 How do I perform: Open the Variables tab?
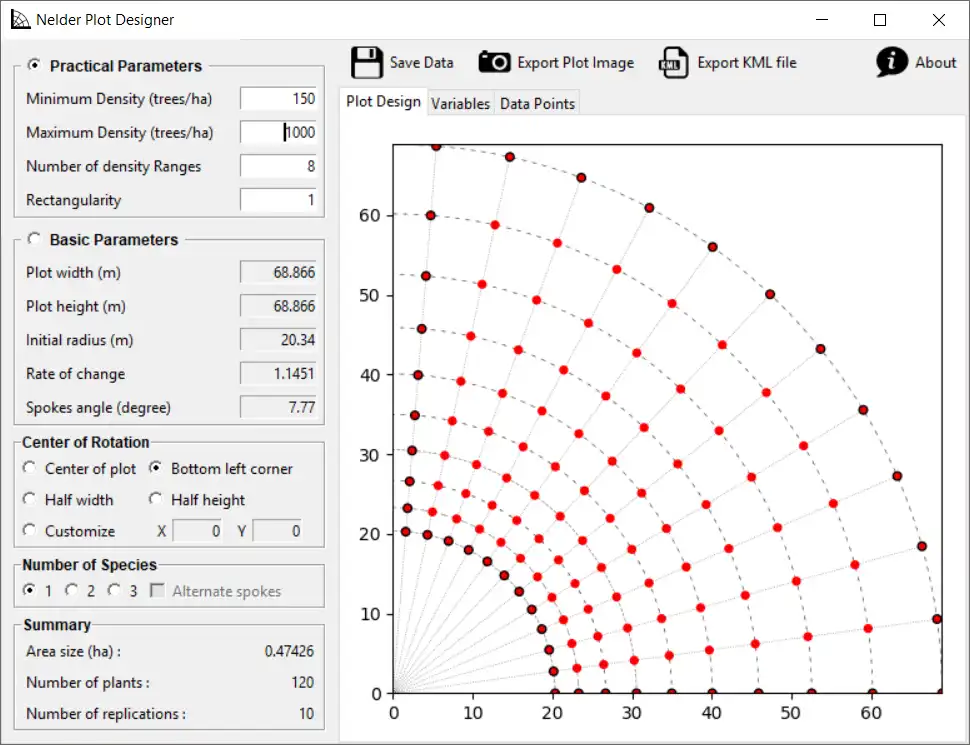pyautogui.click(x=460, y=103)
